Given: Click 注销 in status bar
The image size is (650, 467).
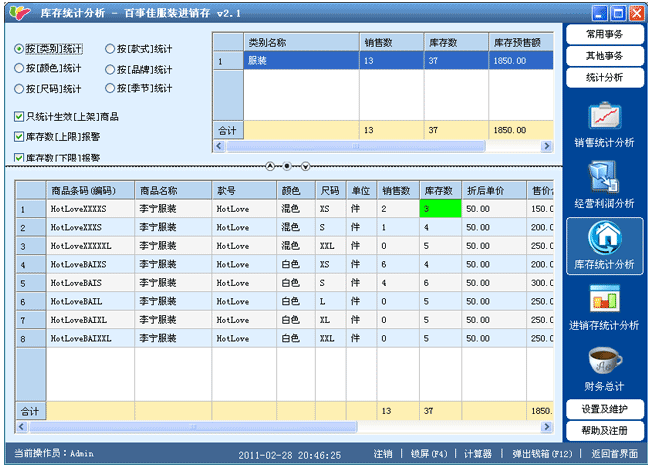Looking at the screenshot, I should pos(383,454).
